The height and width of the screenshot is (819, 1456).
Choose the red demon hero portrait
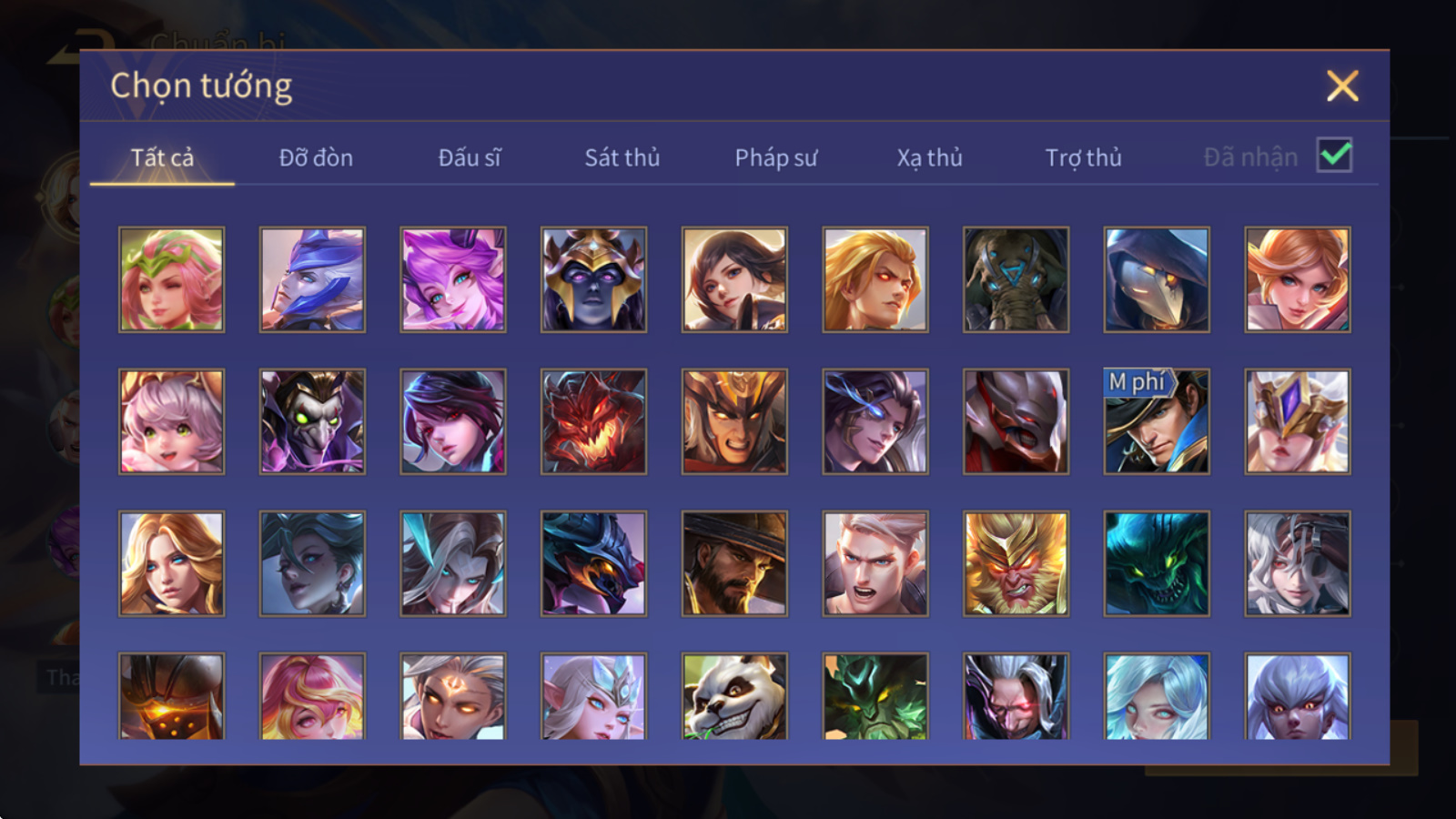click(593, 421)
